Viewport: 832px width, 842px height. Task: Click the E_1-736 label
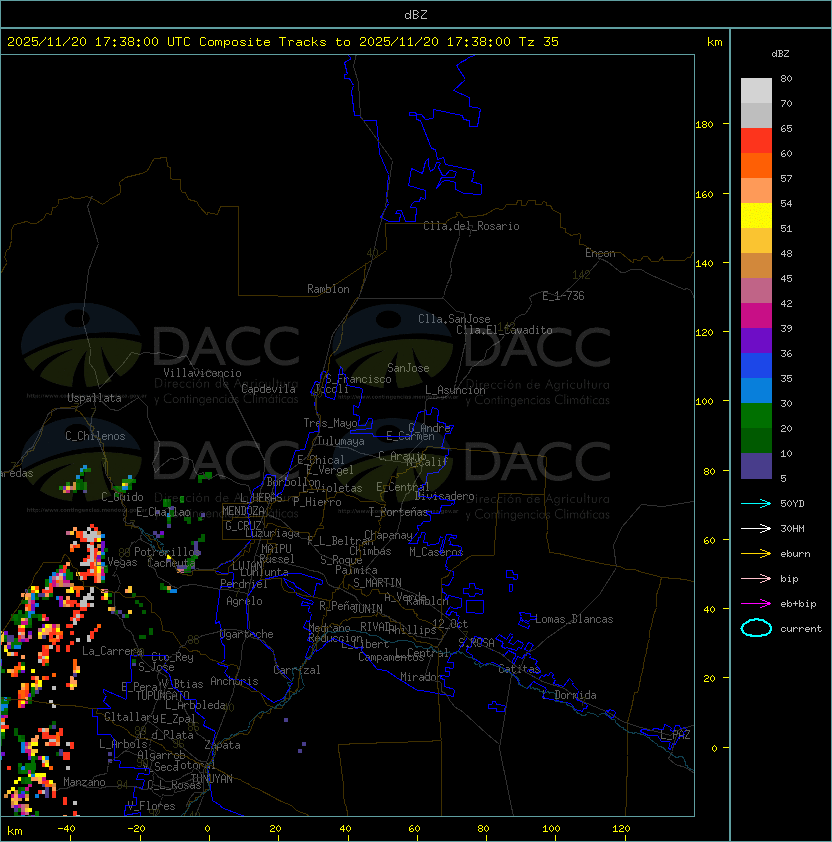pyautogui.click(x=563, y=296)
